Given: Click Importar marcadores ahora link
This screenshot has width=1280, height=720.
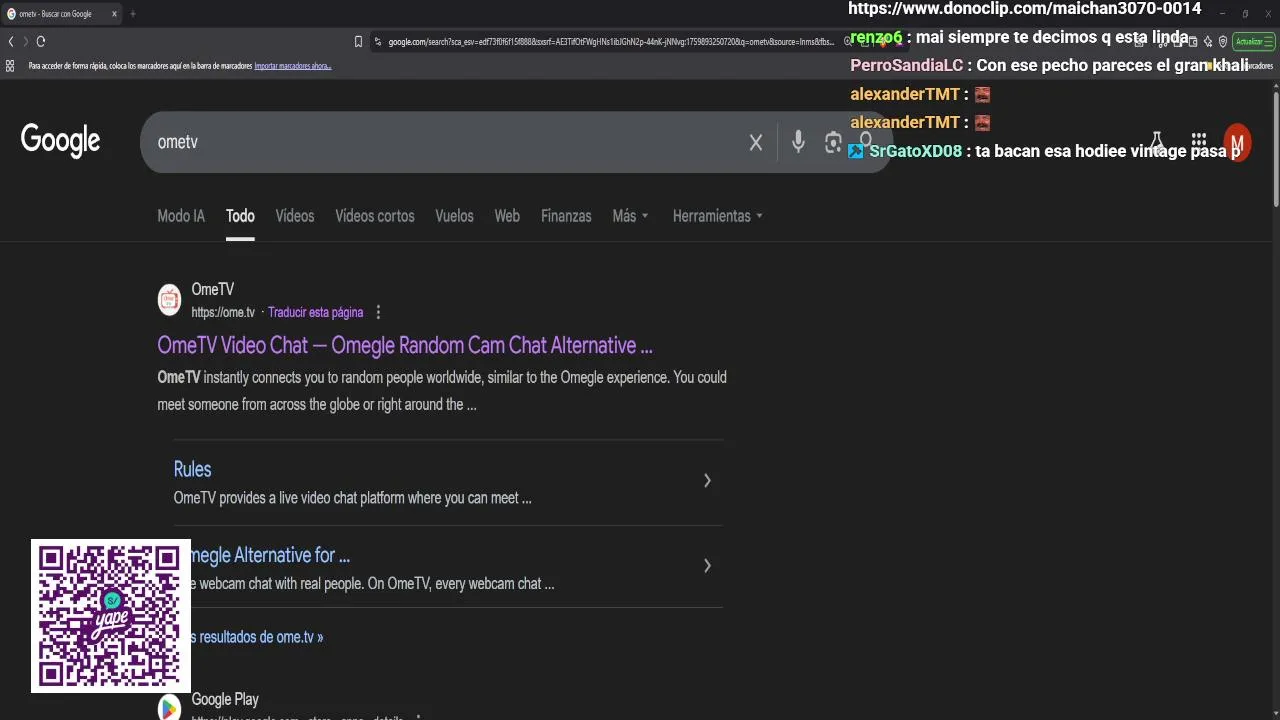Looking at the screenshot, I should click(293, 66).
